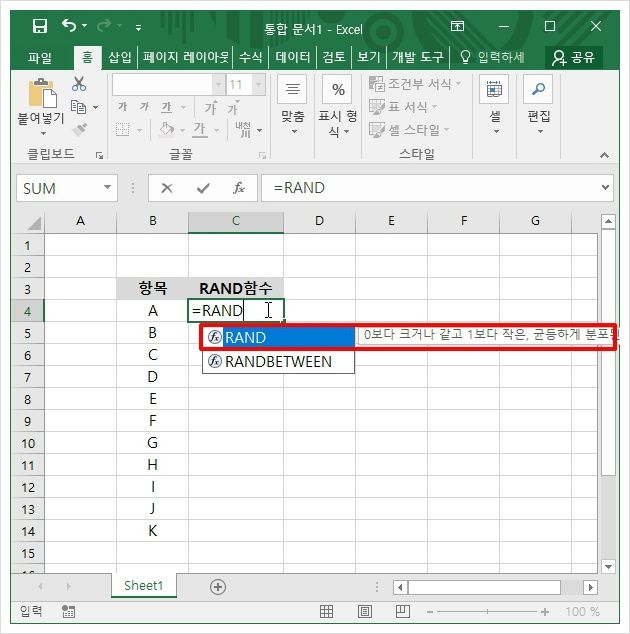Click the formula Cancel X icon
Image resolution: width=630 pixels, height=634 pixels.
coord(167,188)
